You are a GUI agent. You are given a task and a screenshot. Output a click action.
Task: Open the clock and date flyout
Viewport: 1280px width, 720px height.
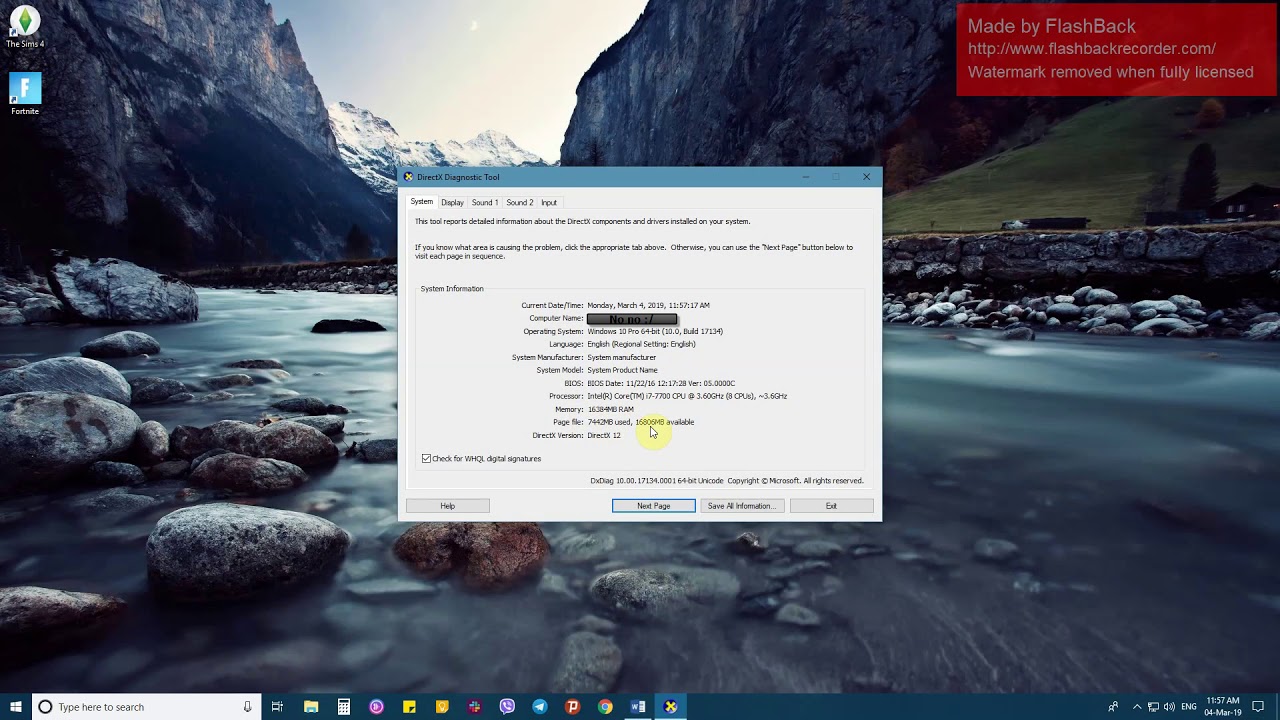1223,707
